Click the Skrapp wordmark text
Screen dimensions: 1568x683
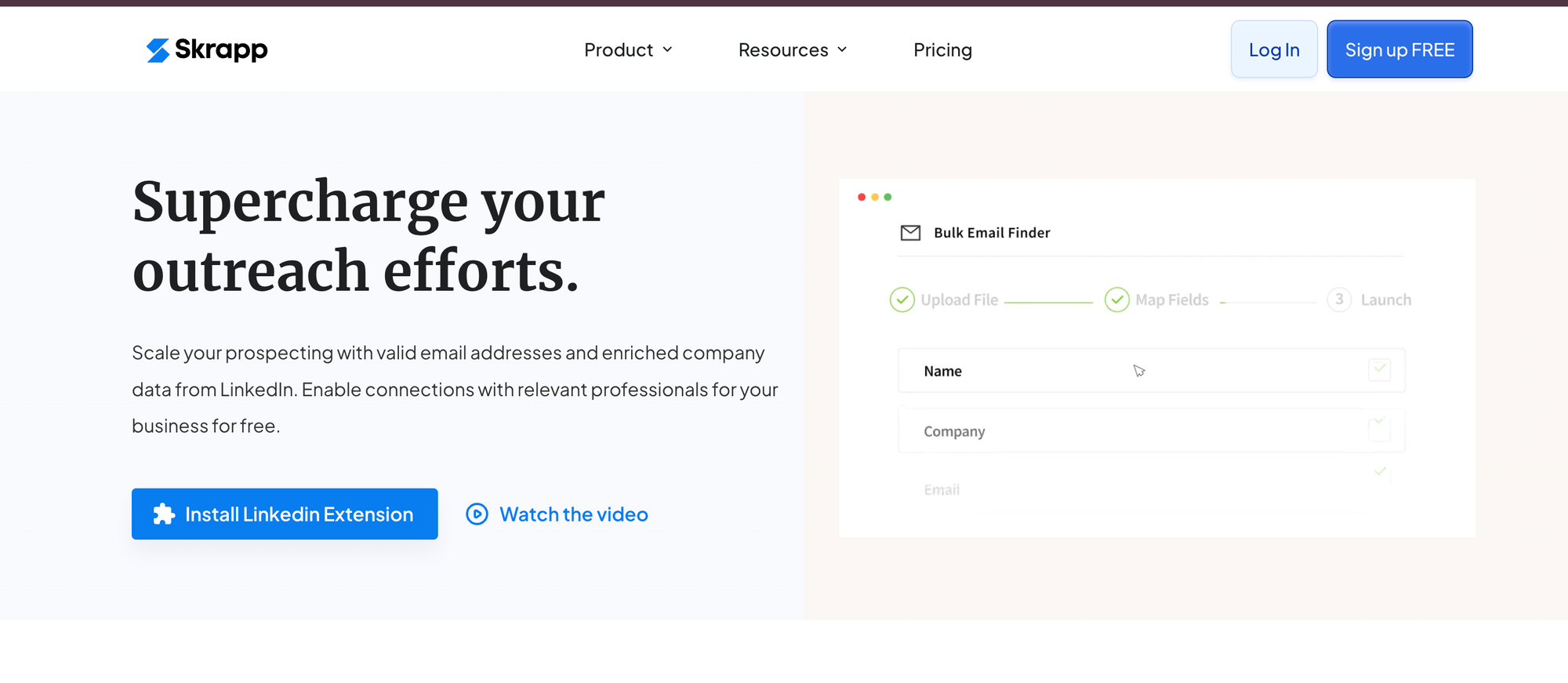pyautogui.click(x=221, y=49)
